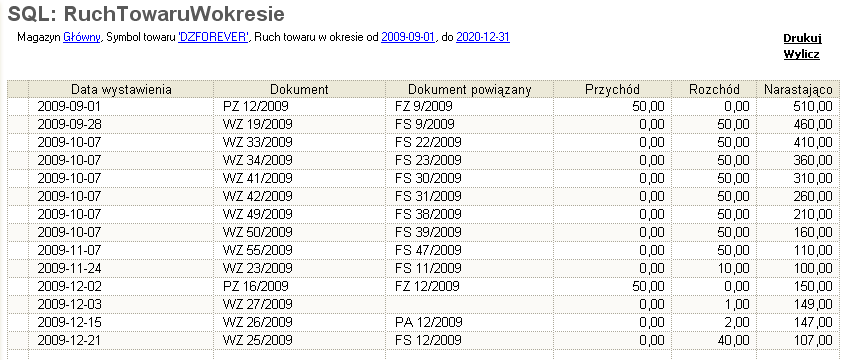The image size is (842, 360).
Task: Click cumulative value 107,00 cell
Action: point(798,340)
